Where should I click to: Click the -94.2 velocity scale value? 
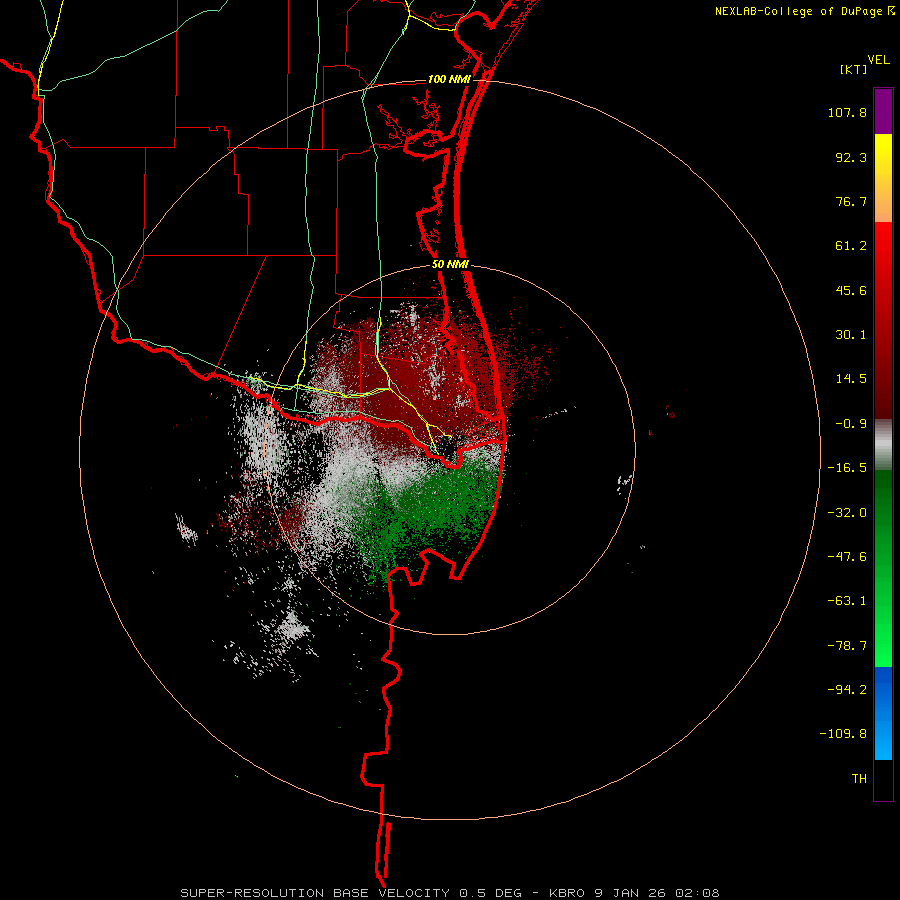tap(847, 690)
